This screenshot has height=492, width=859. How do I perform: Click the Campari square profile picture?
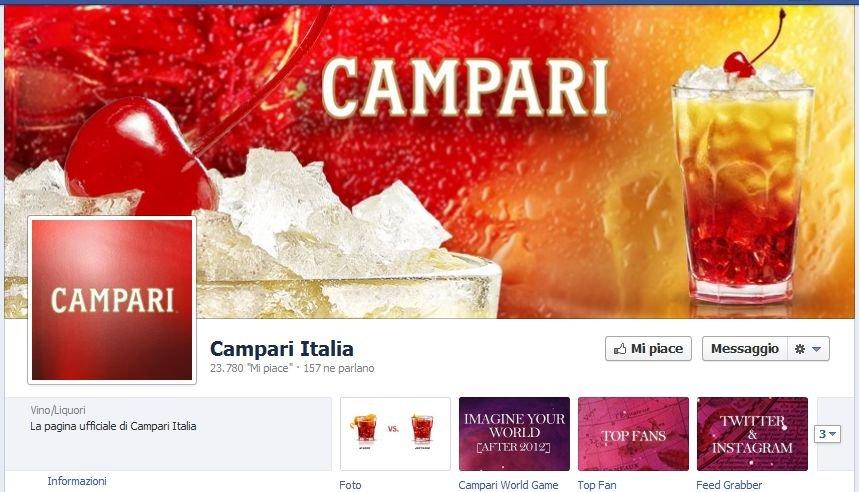pyautogui.click(x=112, y=300)
